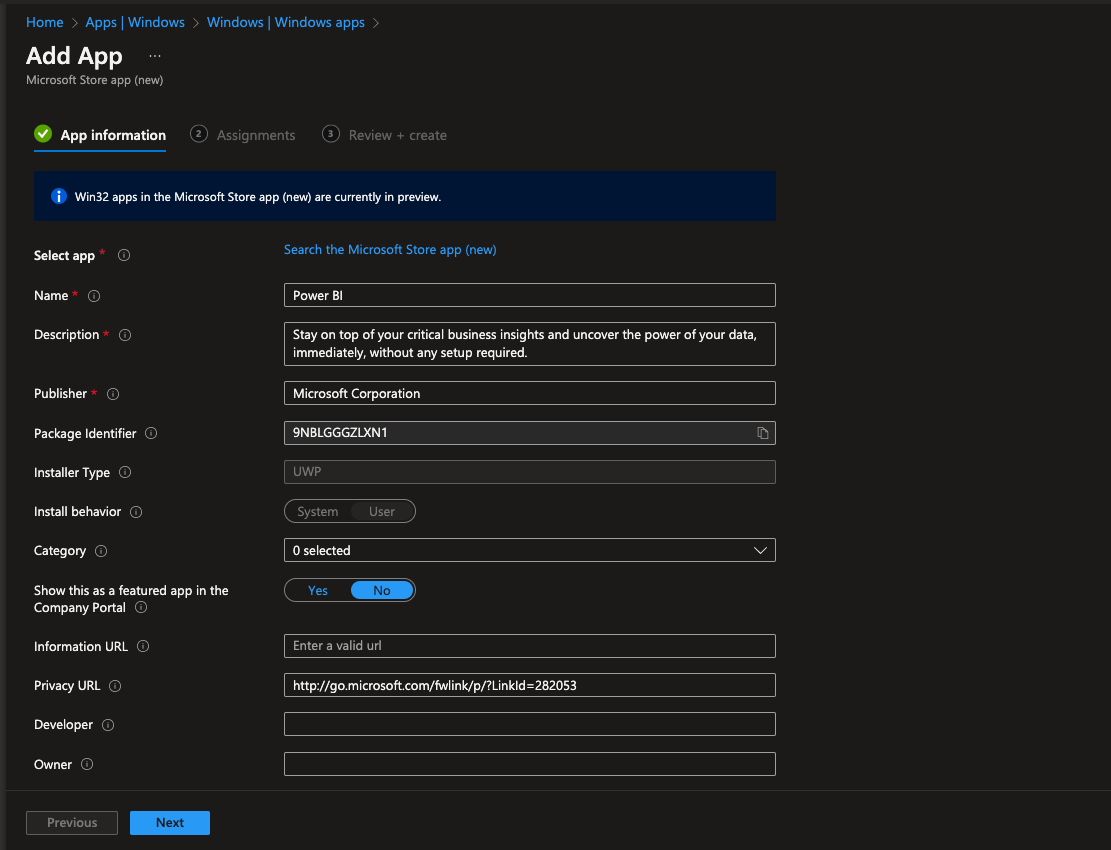Click the Publisher info icon

113,393
